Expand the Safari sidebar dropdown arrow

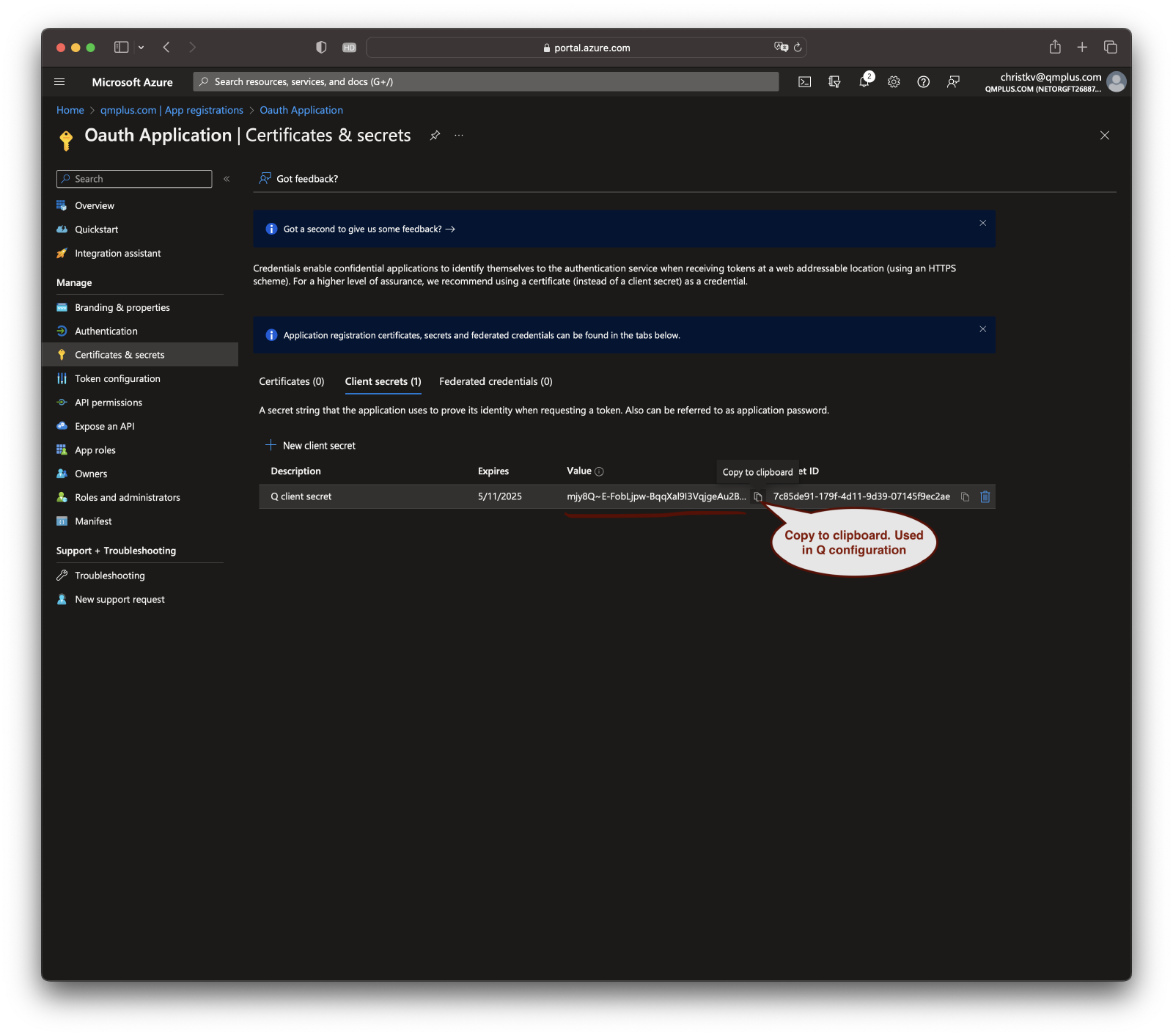(141, 48)
